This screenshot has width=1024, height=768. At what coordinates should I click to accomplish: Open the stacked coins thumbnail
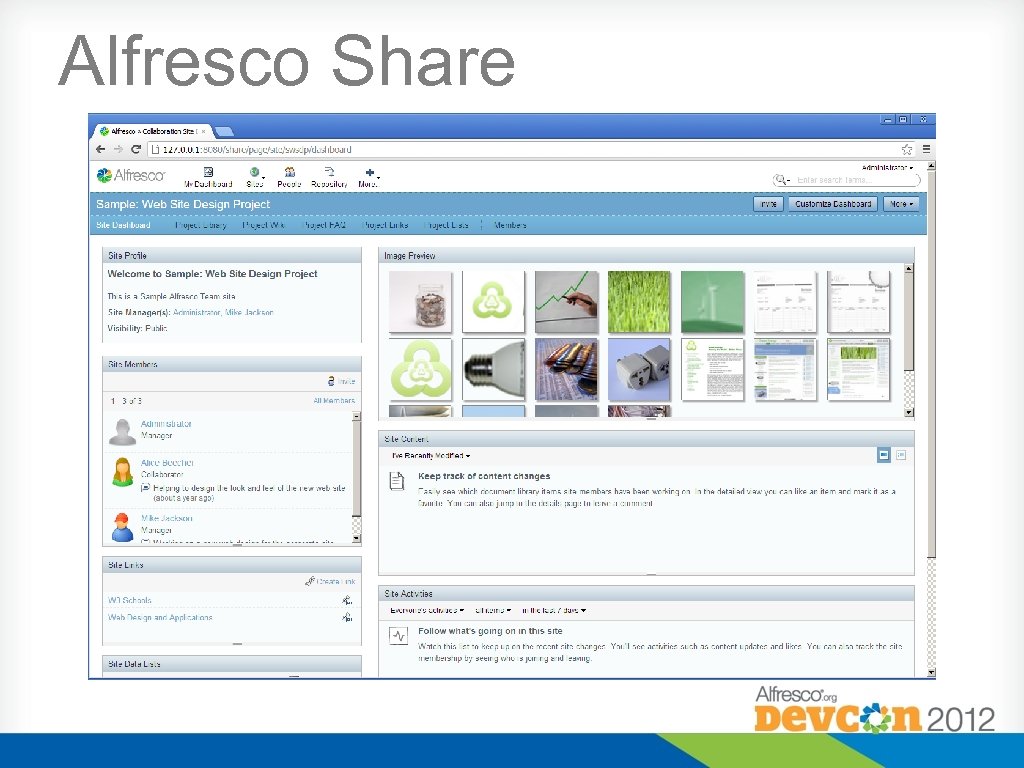pos(566,369)
